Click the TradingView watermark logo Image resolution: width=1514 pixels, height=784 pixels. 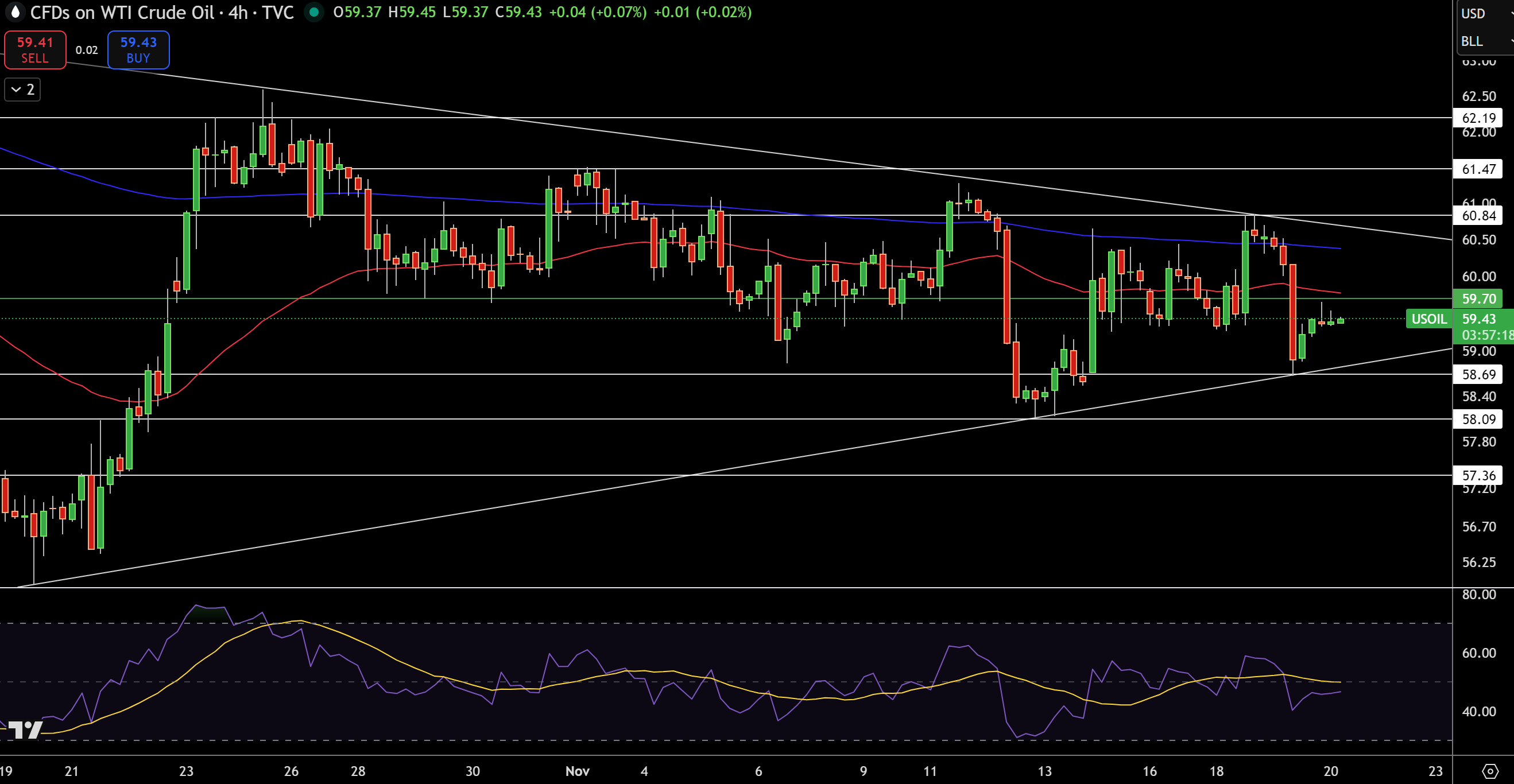pos(25,731)
